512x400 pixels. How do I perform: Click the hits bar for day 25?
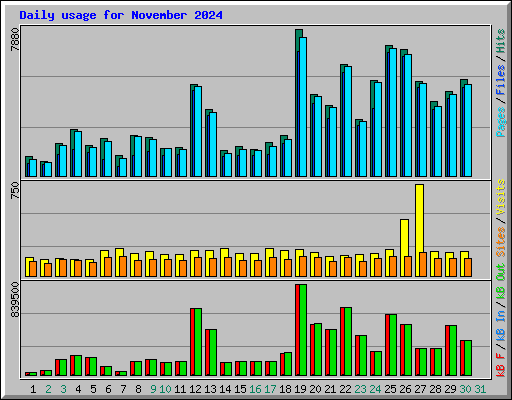pyautogui.click(x=387, y=111)
